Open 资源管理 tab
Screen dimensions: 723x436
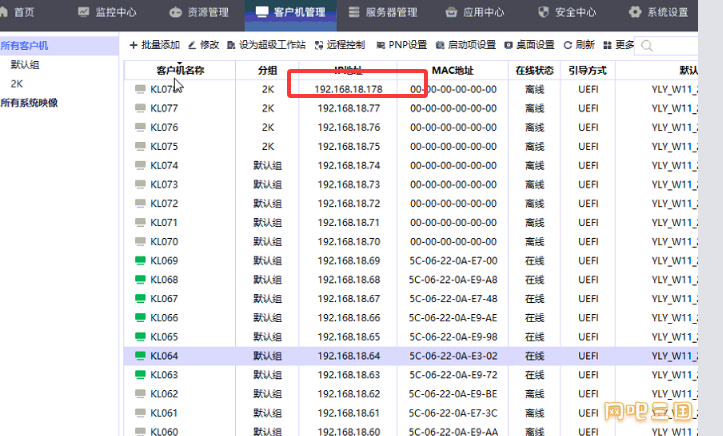tap(199, 12)
